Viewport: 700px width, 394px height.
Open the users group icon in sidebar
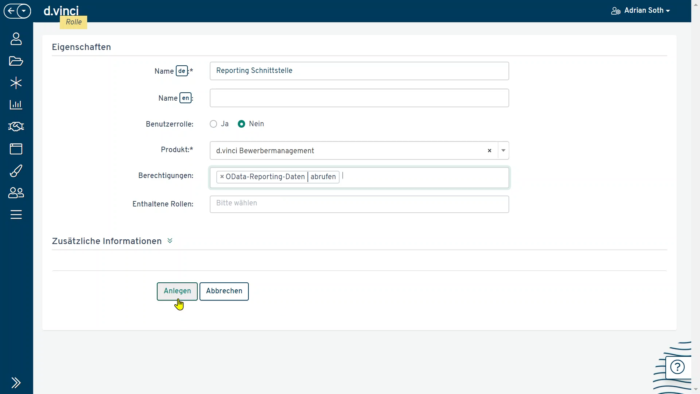16,193
